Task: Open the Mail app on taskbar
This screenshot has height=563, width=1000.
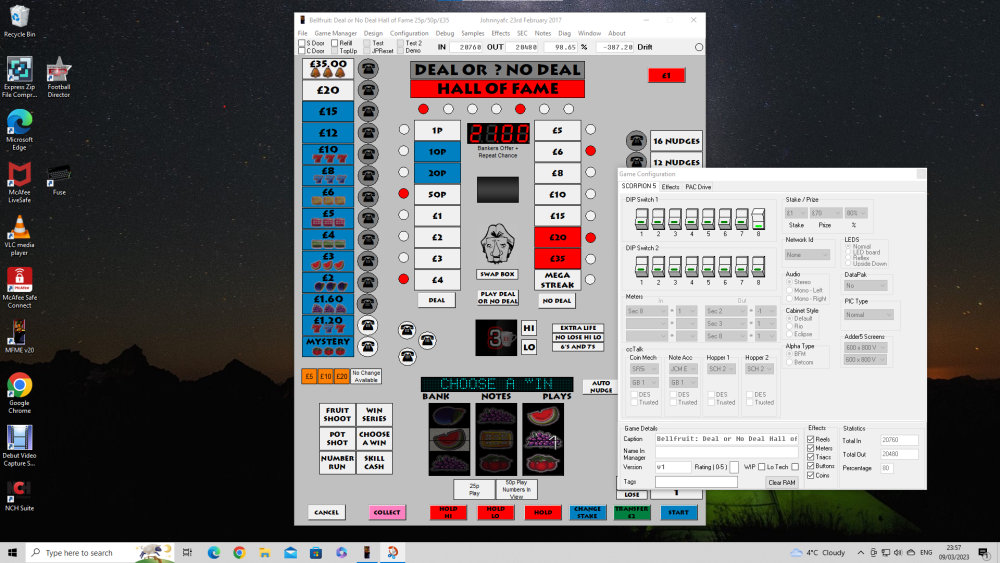Action: point(290,553)
